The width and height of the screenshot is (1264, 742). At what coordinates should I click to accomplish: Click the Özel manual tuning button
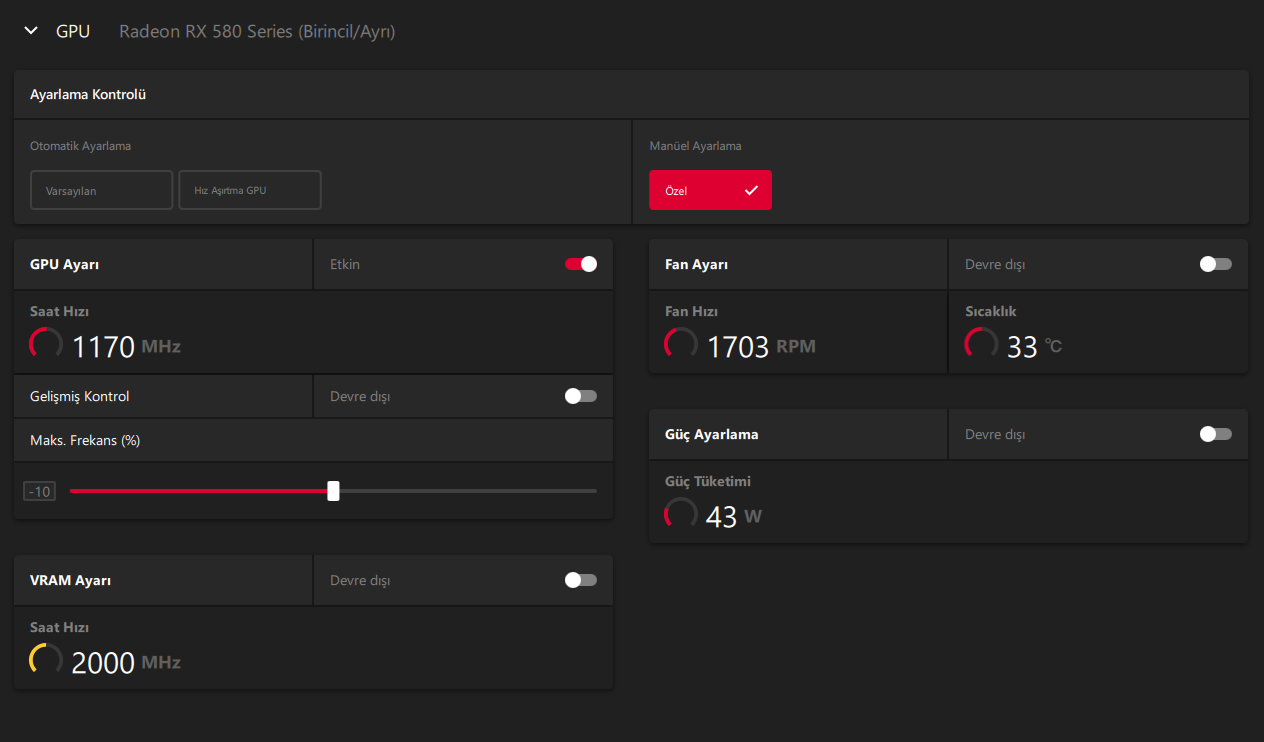click(x=710, y=190)
